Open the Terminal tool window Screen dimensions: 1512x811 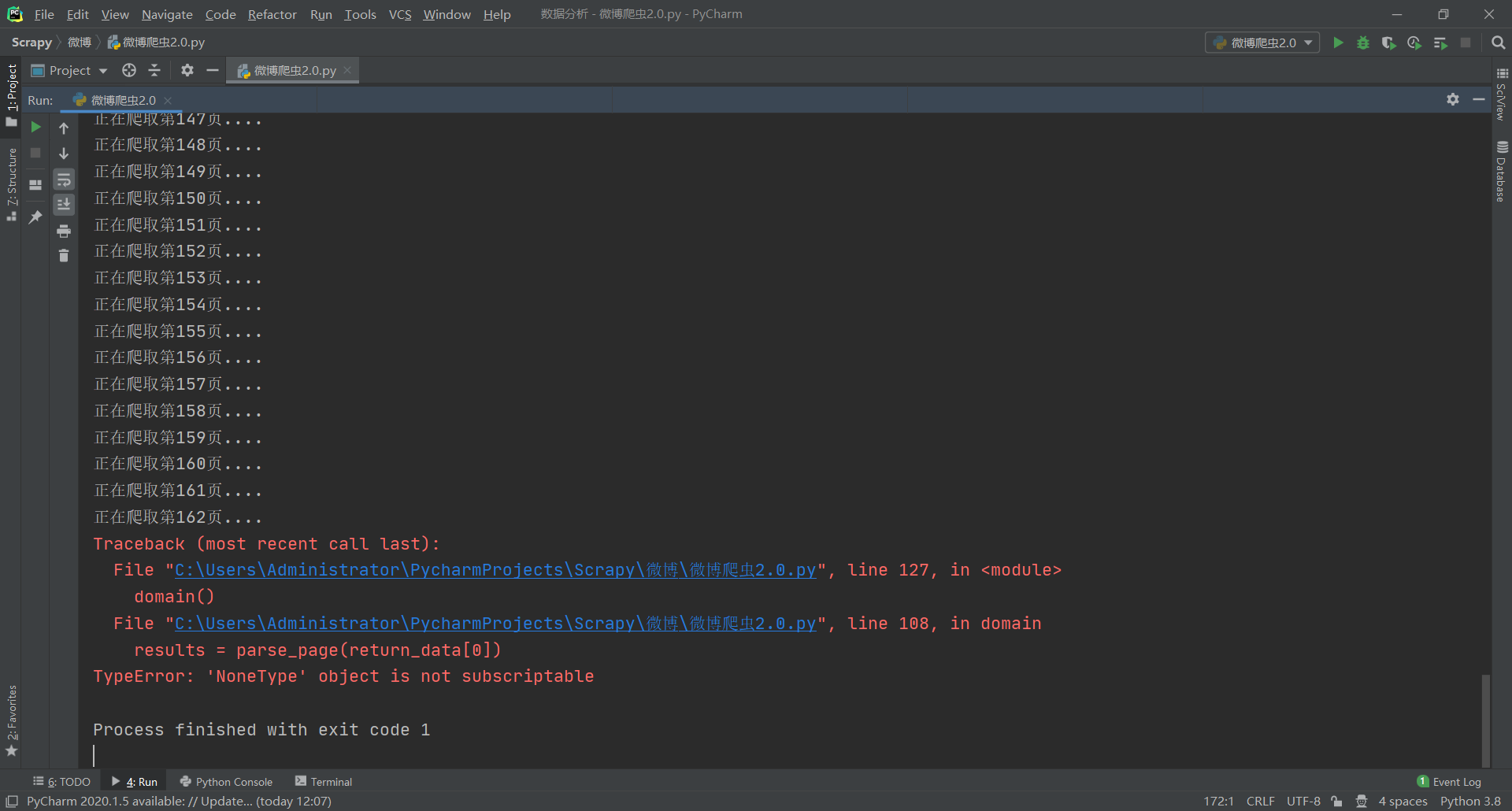324,782
